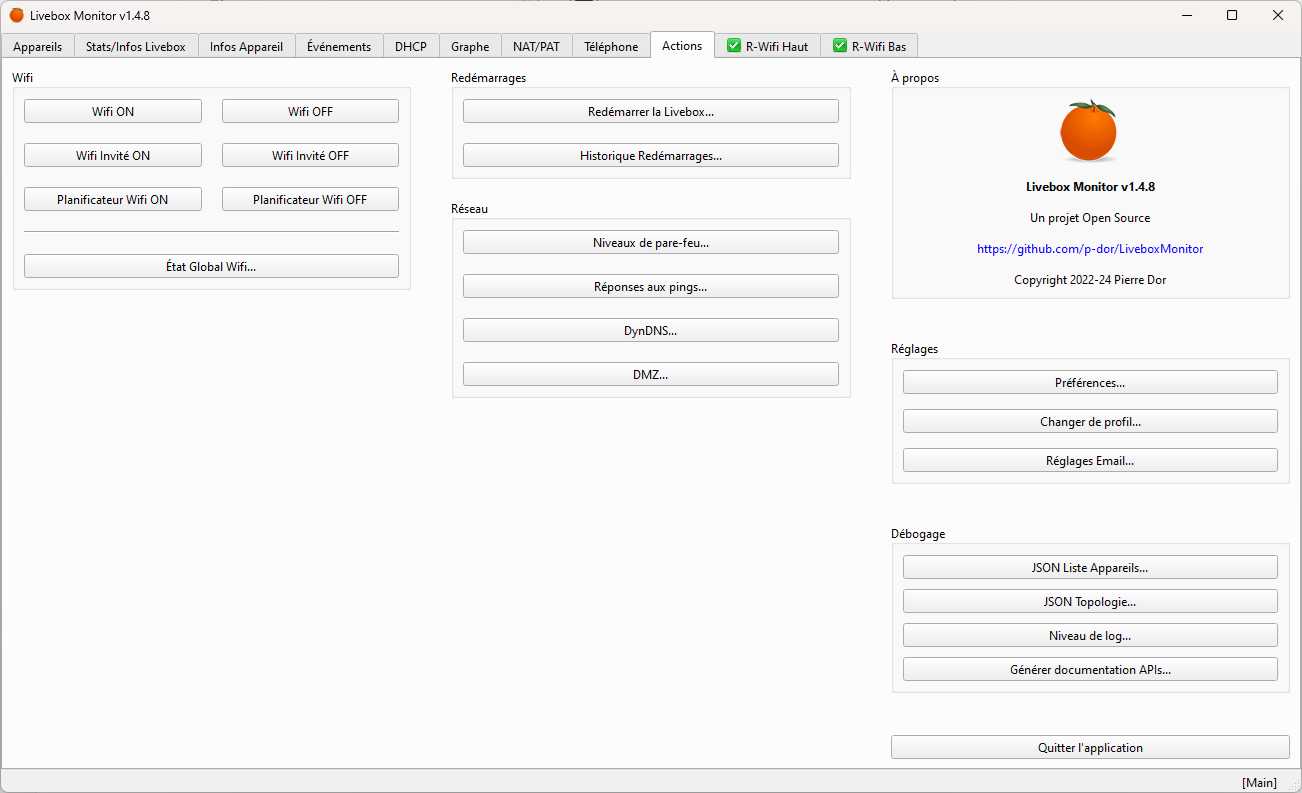The width and height of the screenshot is (1302, 793).
Task: Select the Téléphone tab
Action: [x=611, y=46]
